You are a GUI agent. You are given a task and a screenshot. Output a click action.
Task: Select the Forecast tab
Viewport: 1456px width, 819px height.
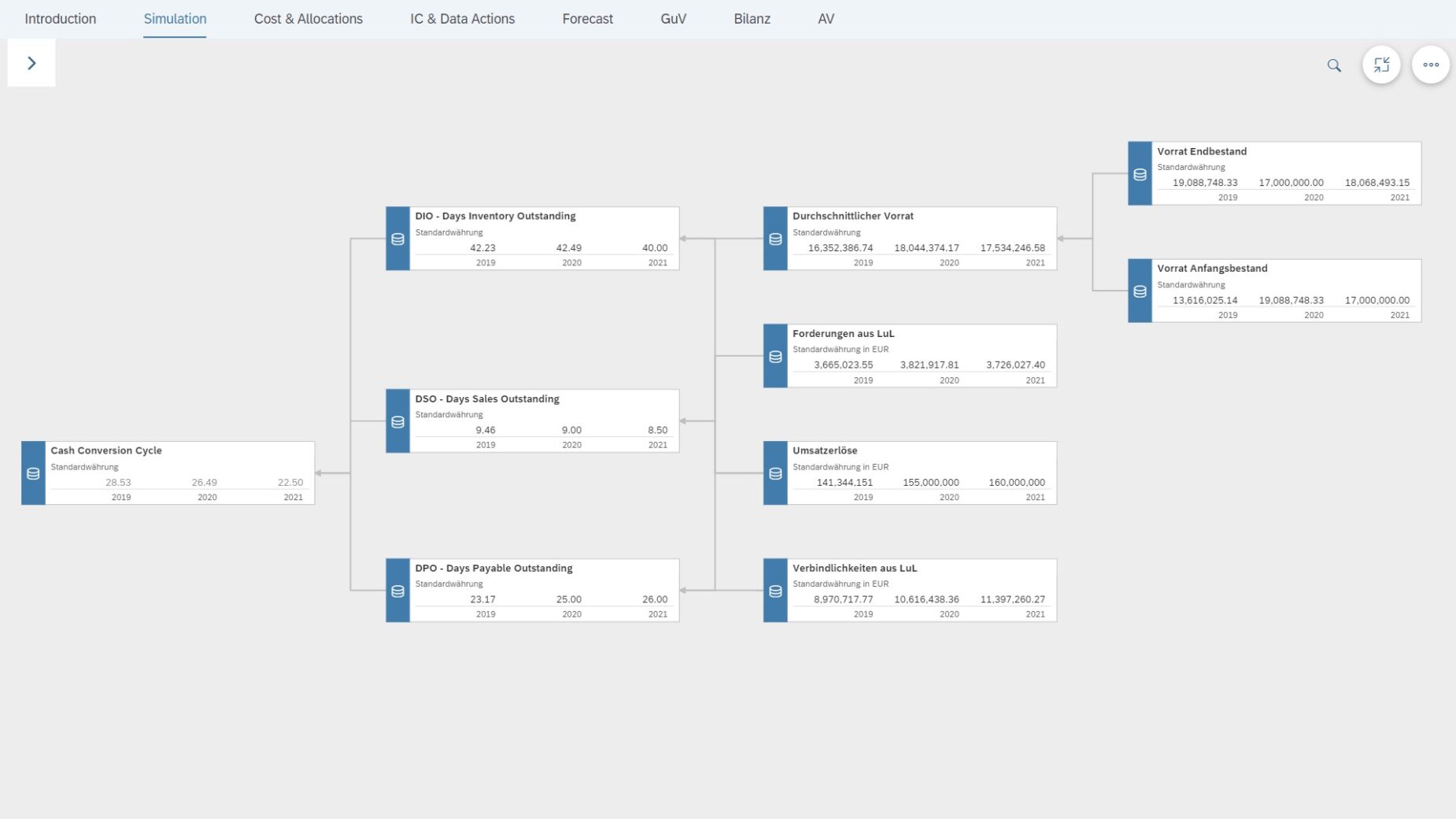click(x=587, y=19)
